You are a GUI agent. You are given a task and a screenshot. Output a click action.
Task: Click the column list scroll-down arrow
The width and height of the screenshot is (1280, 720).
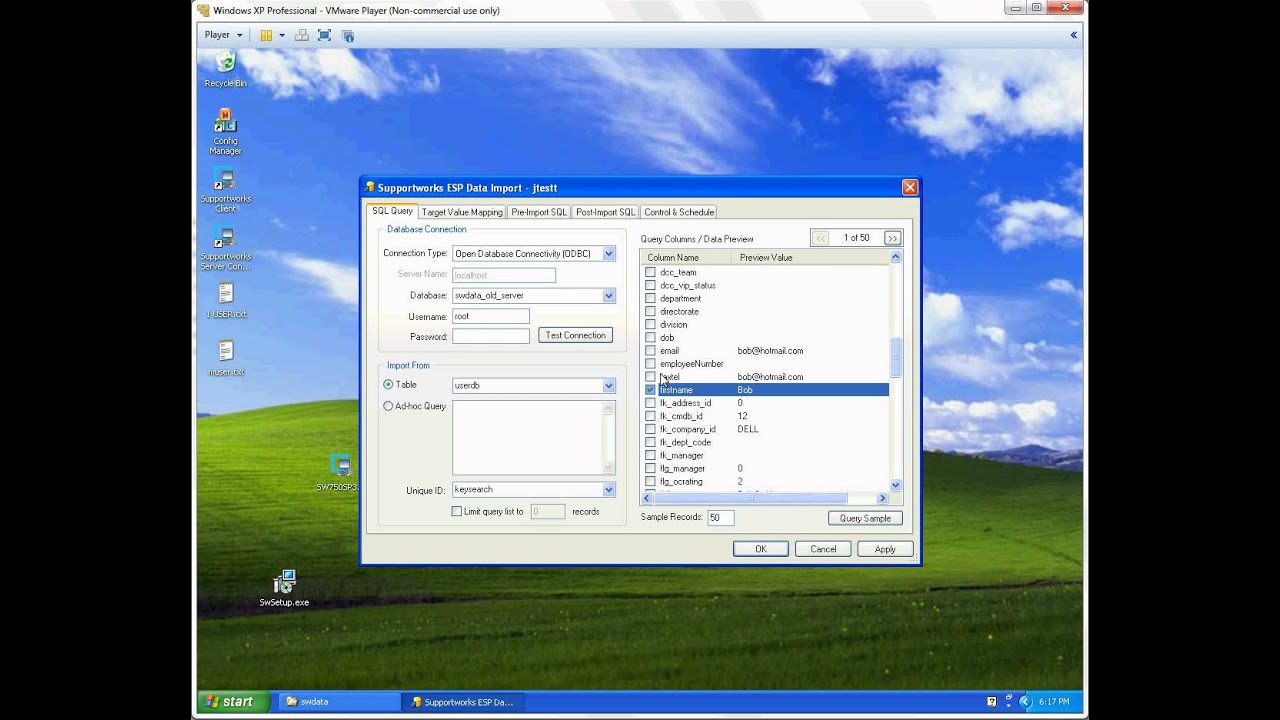895,485
